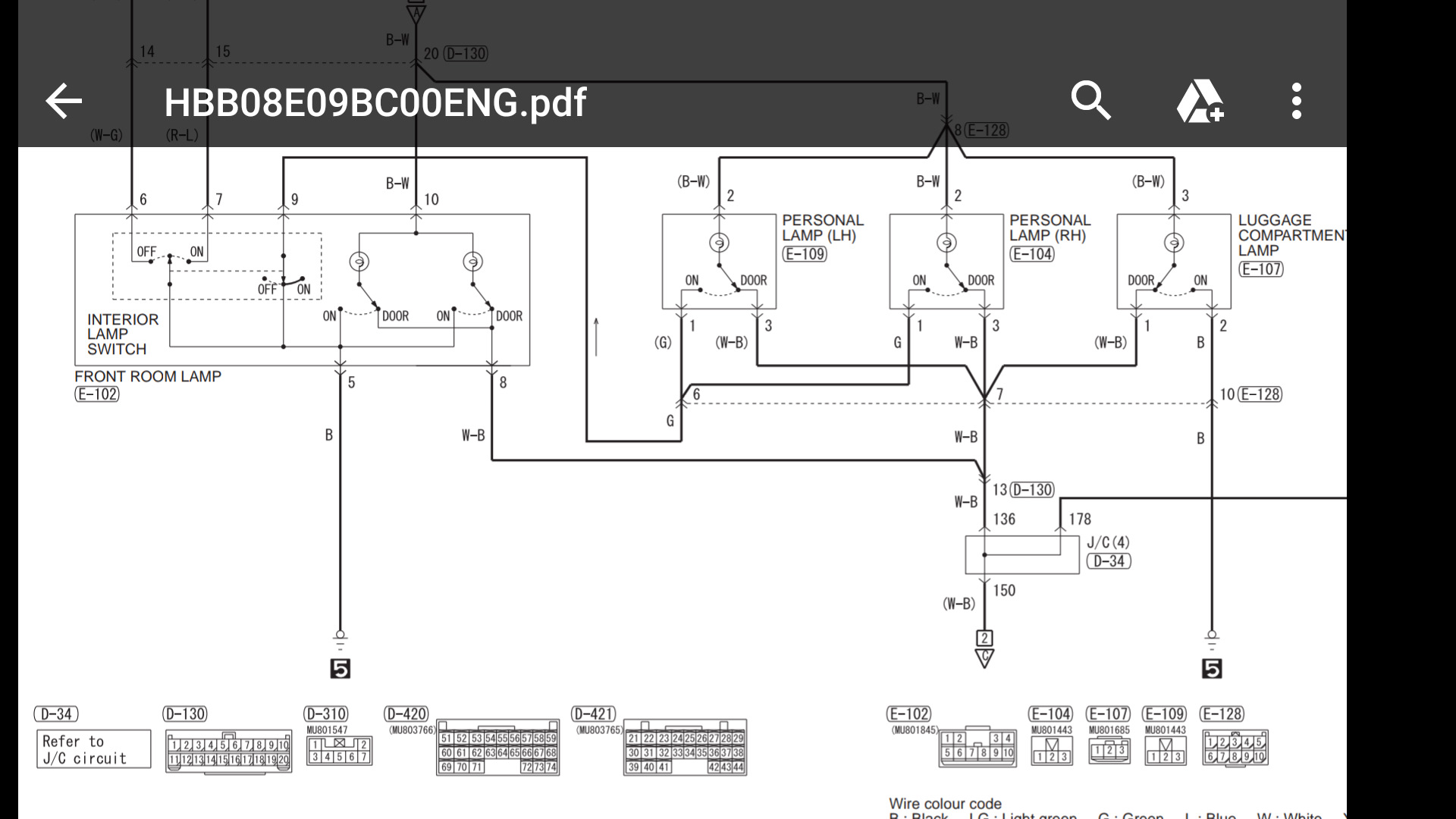Click the ground symbol near connector 2
Image resolution: width=1456 pixels, height=819 pixels.
pos(985,662)
